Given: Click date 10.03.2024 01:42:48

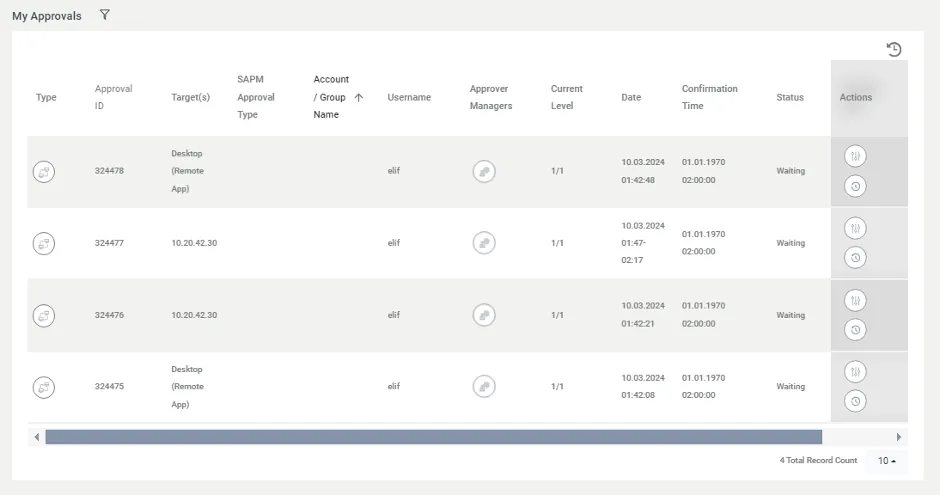Looking at the screenshot, I should click(x=643, y=171).
